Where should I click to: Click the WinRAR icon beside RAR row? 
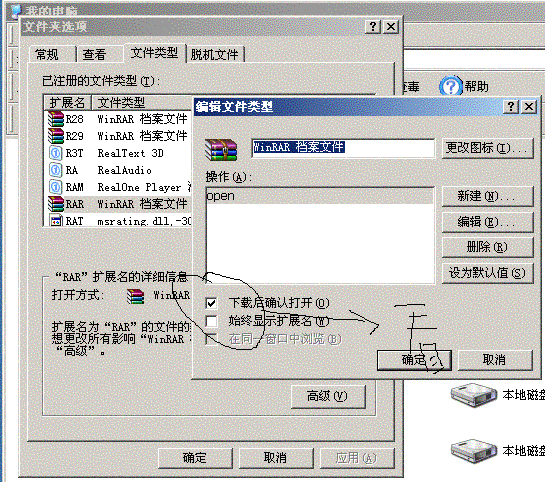pyautogui.click(x=56, y=204)
